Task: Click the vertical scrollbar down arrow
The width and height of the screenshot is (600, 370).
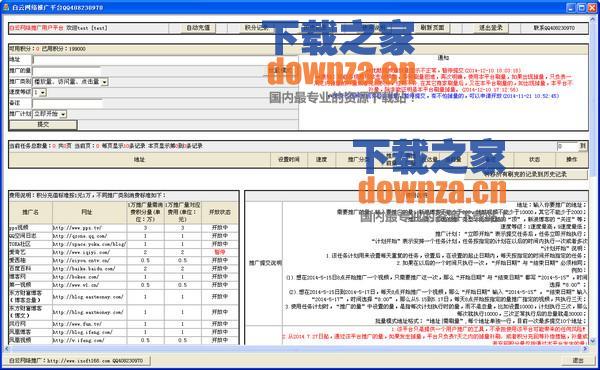Action: point(593,341)
